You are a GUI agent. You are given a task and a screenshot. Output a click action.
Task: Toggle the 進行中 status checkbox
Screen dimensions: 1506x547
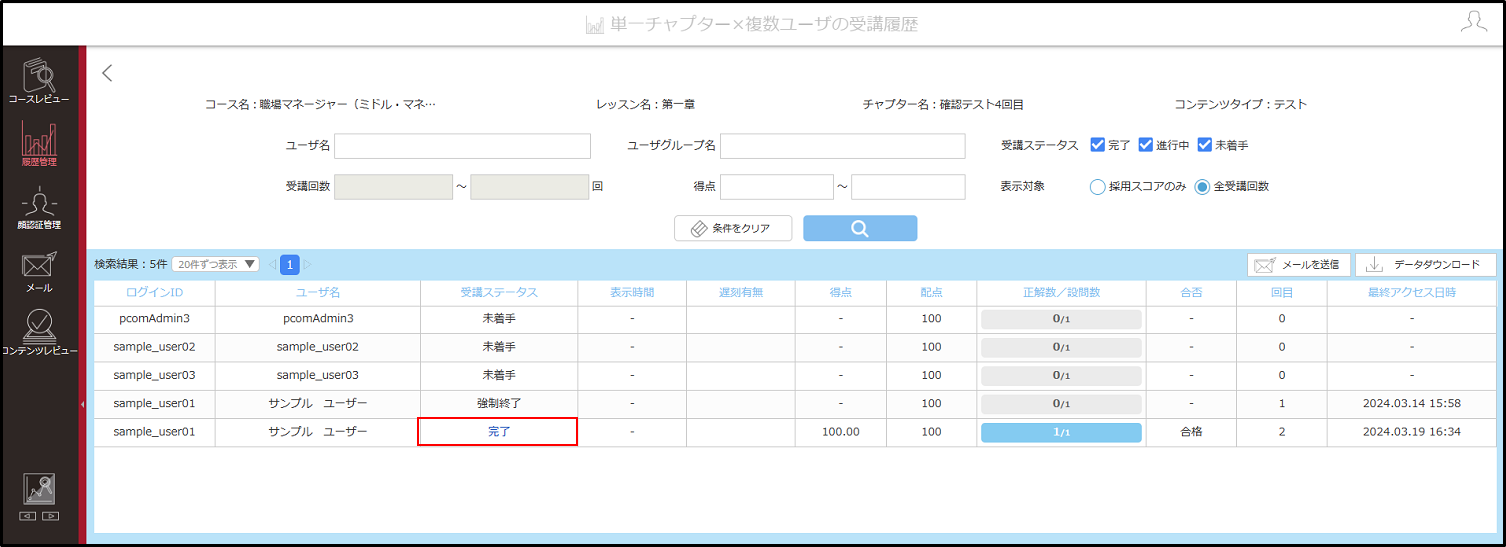[x=1146, y=145]
